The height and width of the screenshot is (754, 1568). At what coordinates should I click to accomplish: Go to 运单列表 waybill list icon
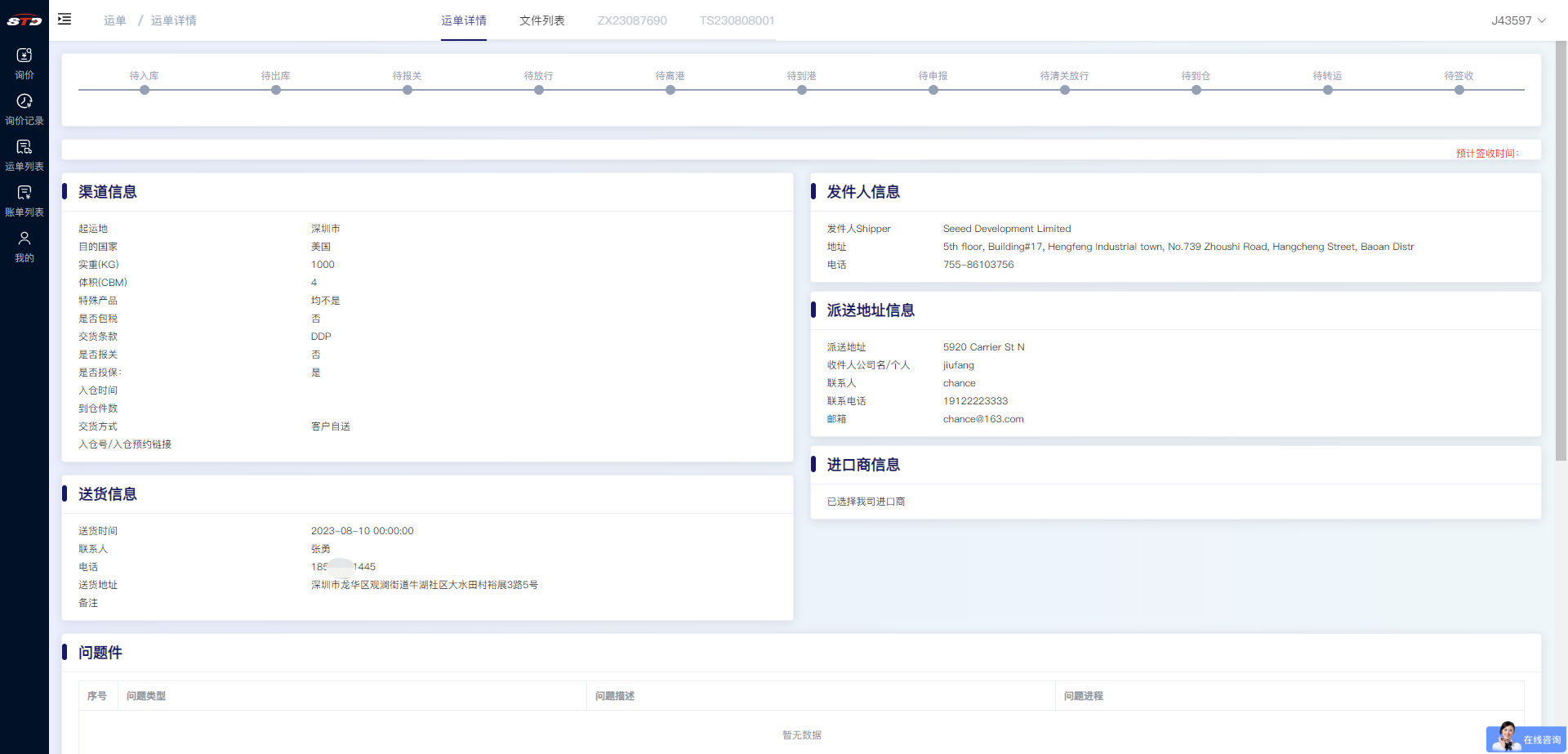[24, 147]
